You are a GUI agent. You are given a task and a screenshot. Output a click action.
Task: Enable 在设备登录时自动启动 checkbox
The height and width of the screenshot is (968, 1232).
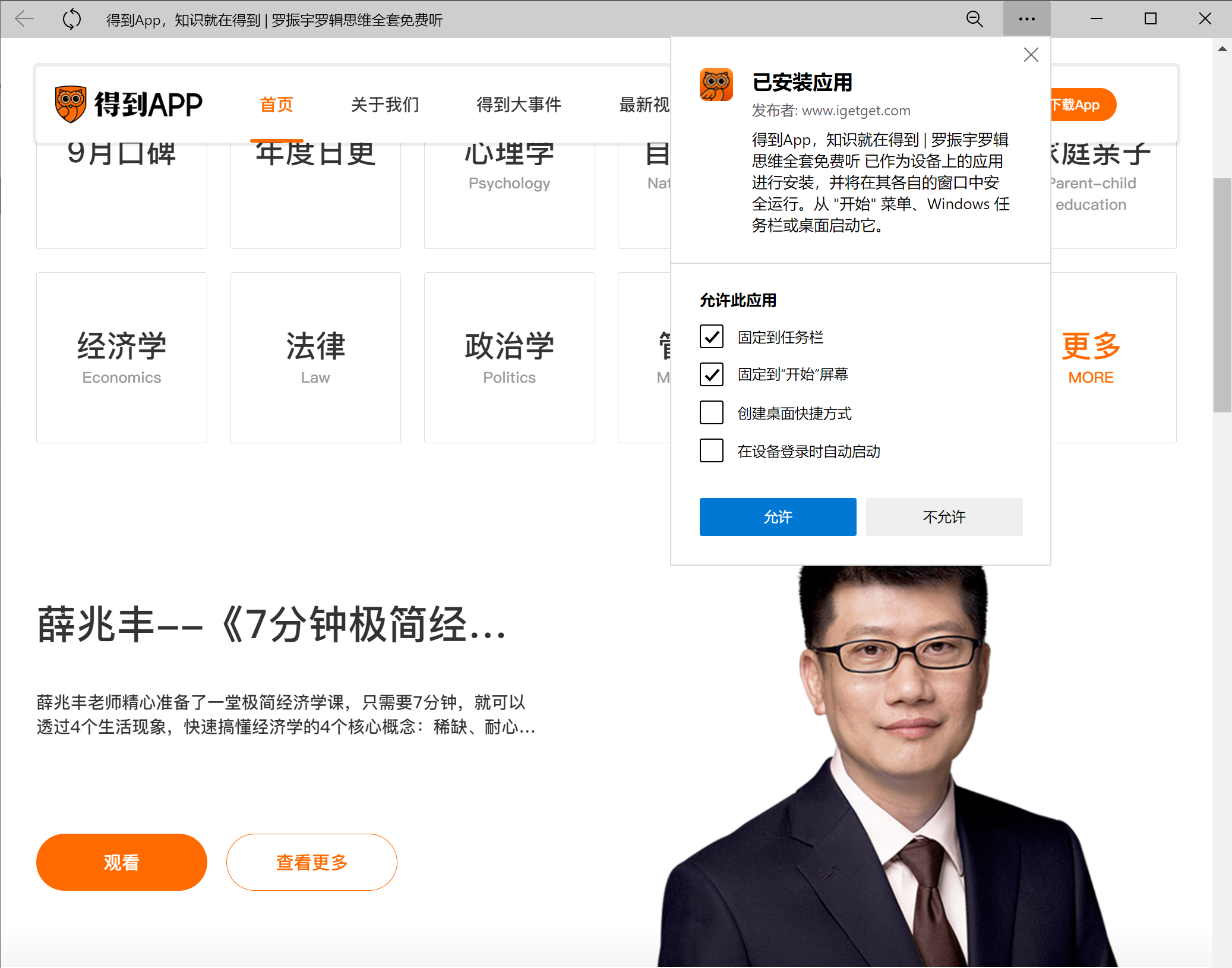711,450
